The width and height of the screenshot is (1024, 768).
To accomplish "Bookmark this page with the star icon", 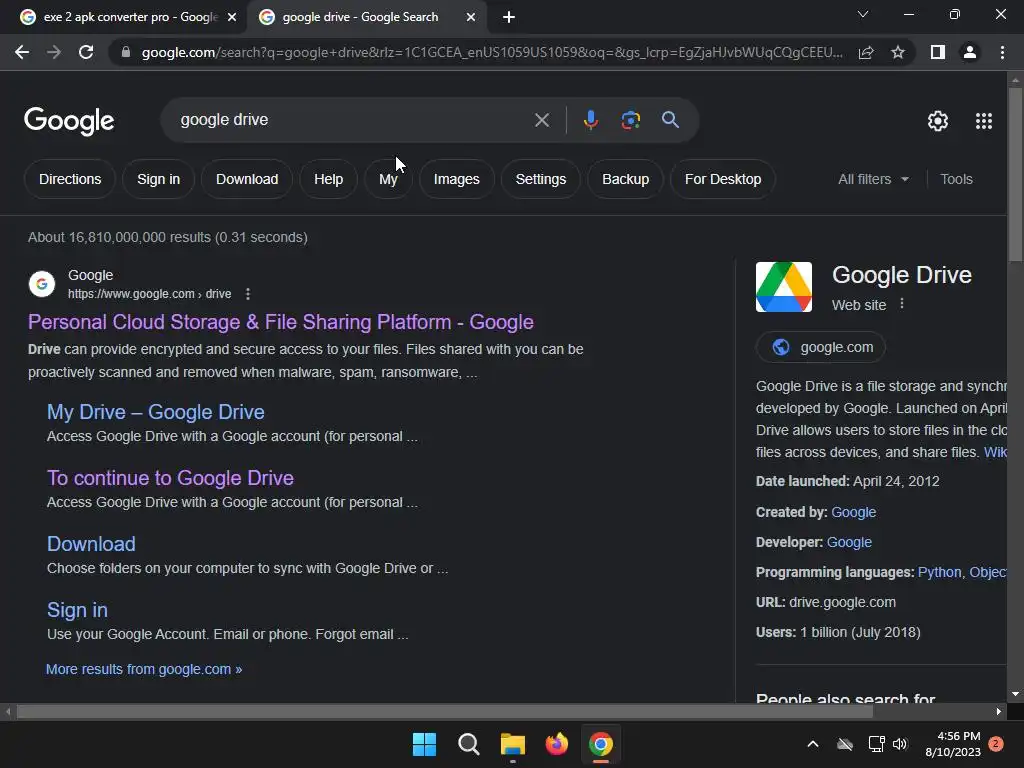I will click(x=898, y=52).
